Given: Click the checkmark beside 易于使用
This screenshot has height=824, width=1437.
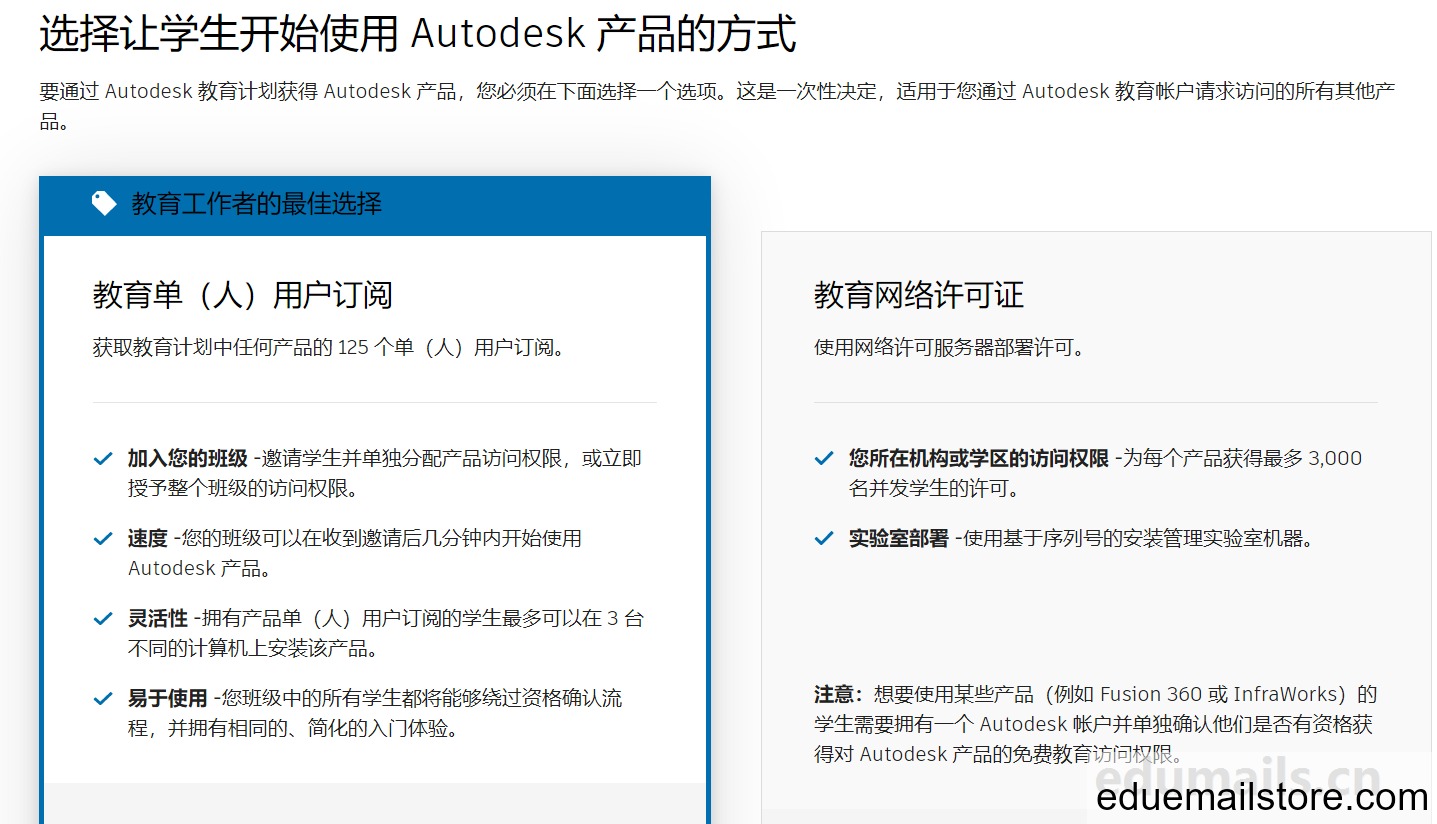Looking at the screenshot, I should [102, 699].
